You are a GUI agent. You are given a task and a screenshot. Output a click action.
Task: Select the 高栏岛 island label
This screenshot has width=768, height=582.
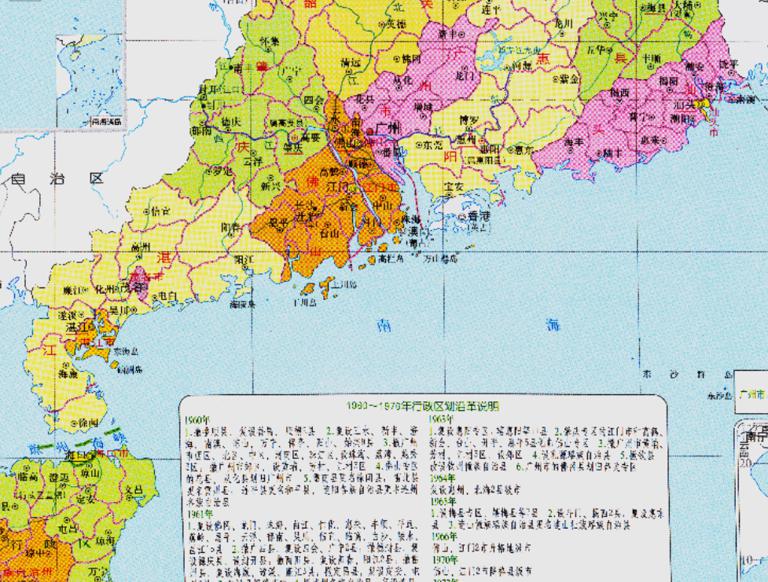pyautogui.click(x=391, y=258)
